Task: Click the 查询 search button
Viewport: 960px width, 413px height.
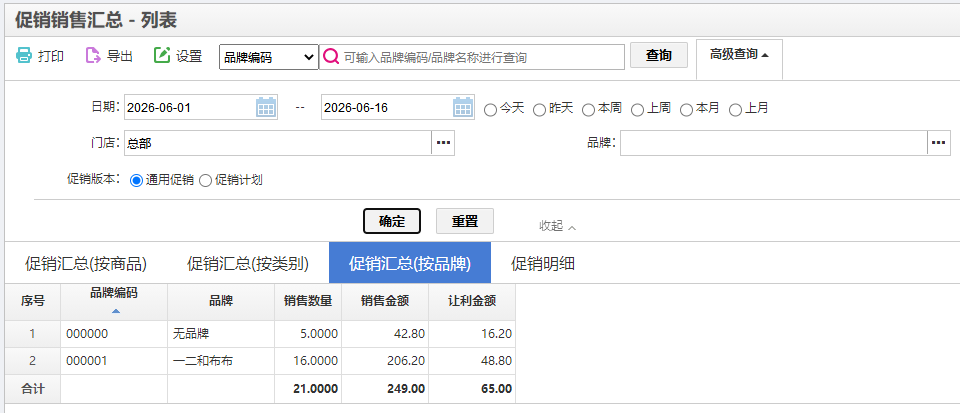Action: 659,55
